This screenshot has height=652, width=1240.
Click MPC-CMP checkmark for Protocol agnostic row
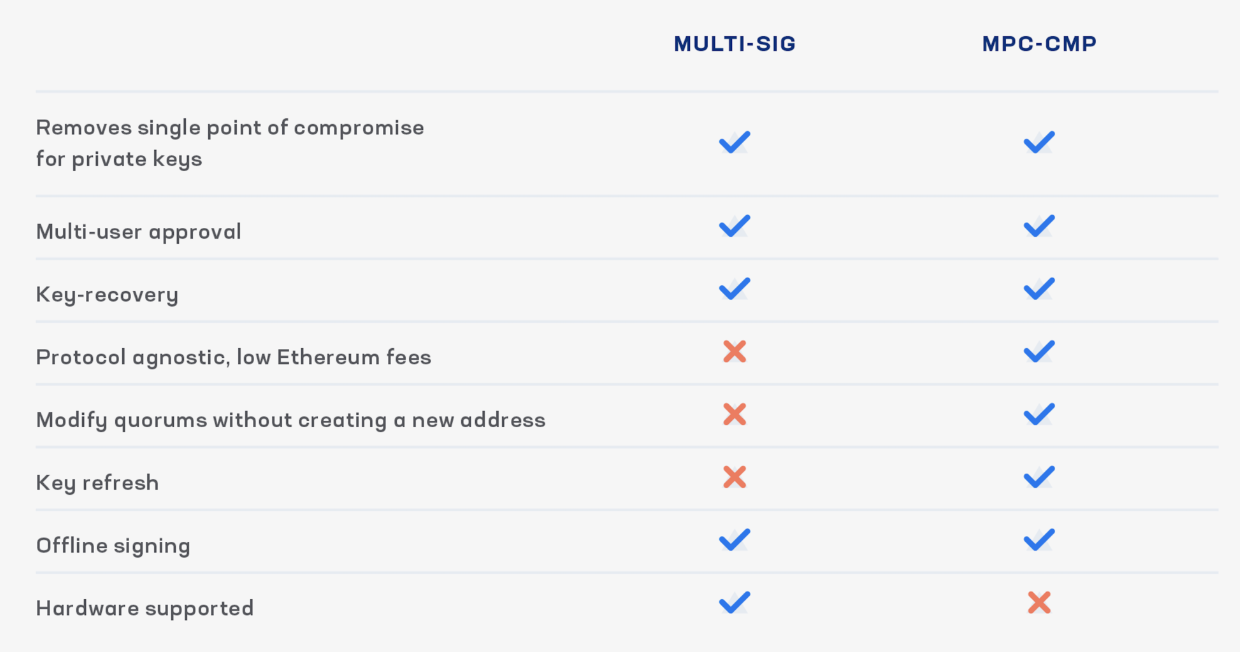pyautogui.click(x=1039, y=352)
